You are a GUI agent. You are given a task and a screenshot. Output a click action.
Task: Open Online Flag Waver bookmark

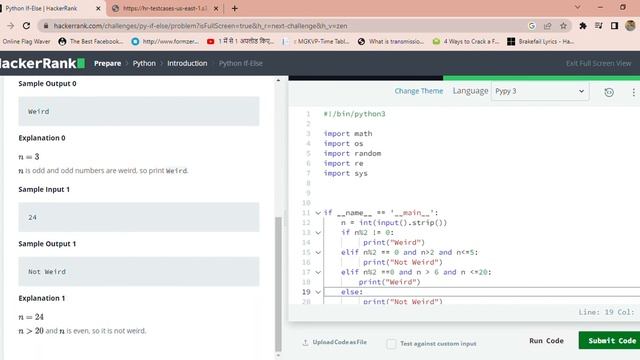coord(26,41)
